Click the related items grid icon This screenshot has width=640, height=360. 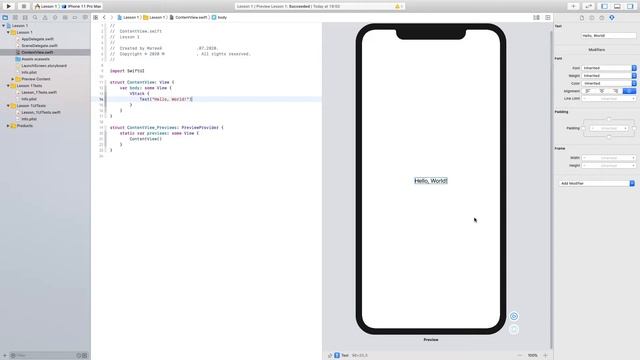[96, 18]
